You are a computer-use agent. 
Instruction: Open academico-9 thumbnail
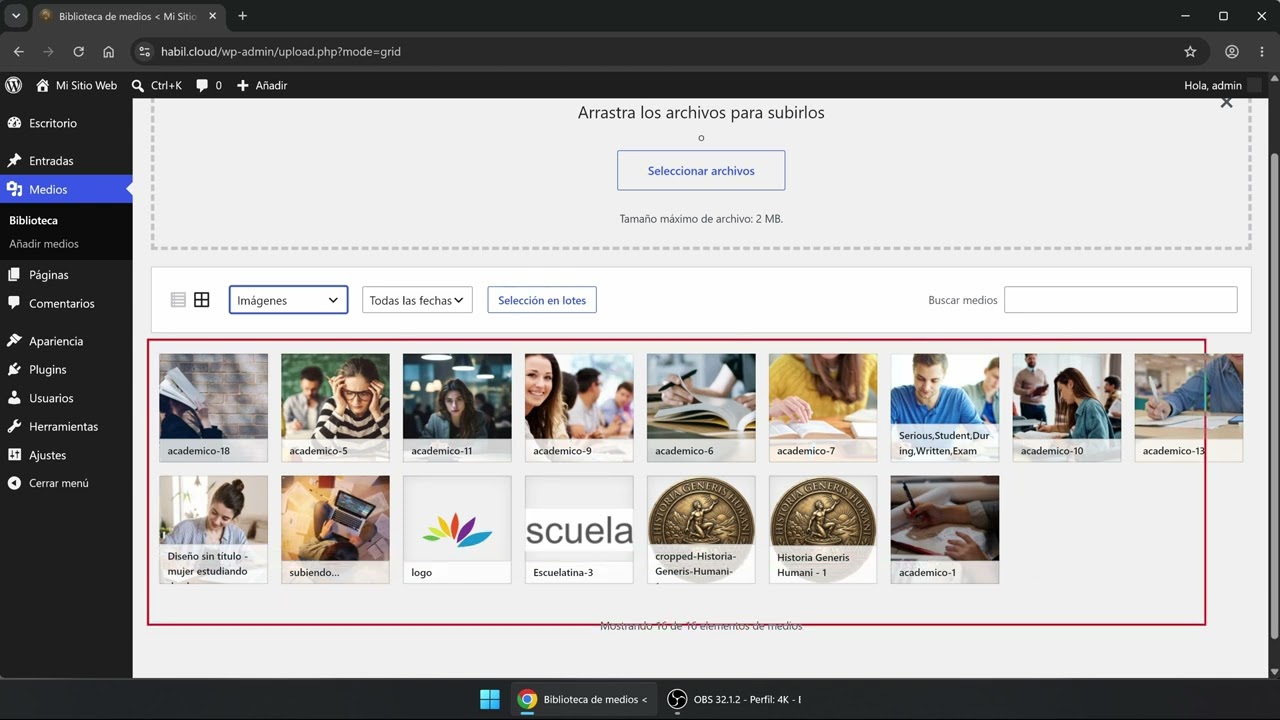pos(579,407)
